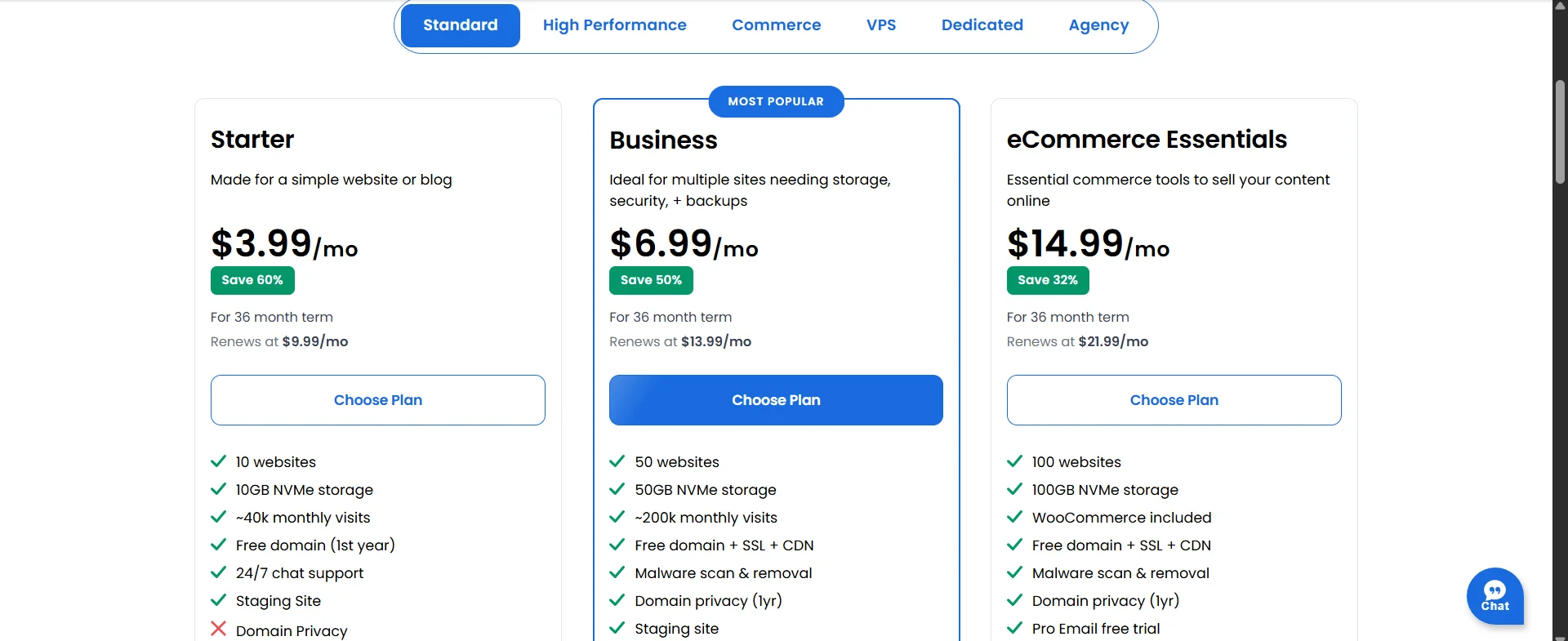Click the Starter plan heading

(252, 140)
